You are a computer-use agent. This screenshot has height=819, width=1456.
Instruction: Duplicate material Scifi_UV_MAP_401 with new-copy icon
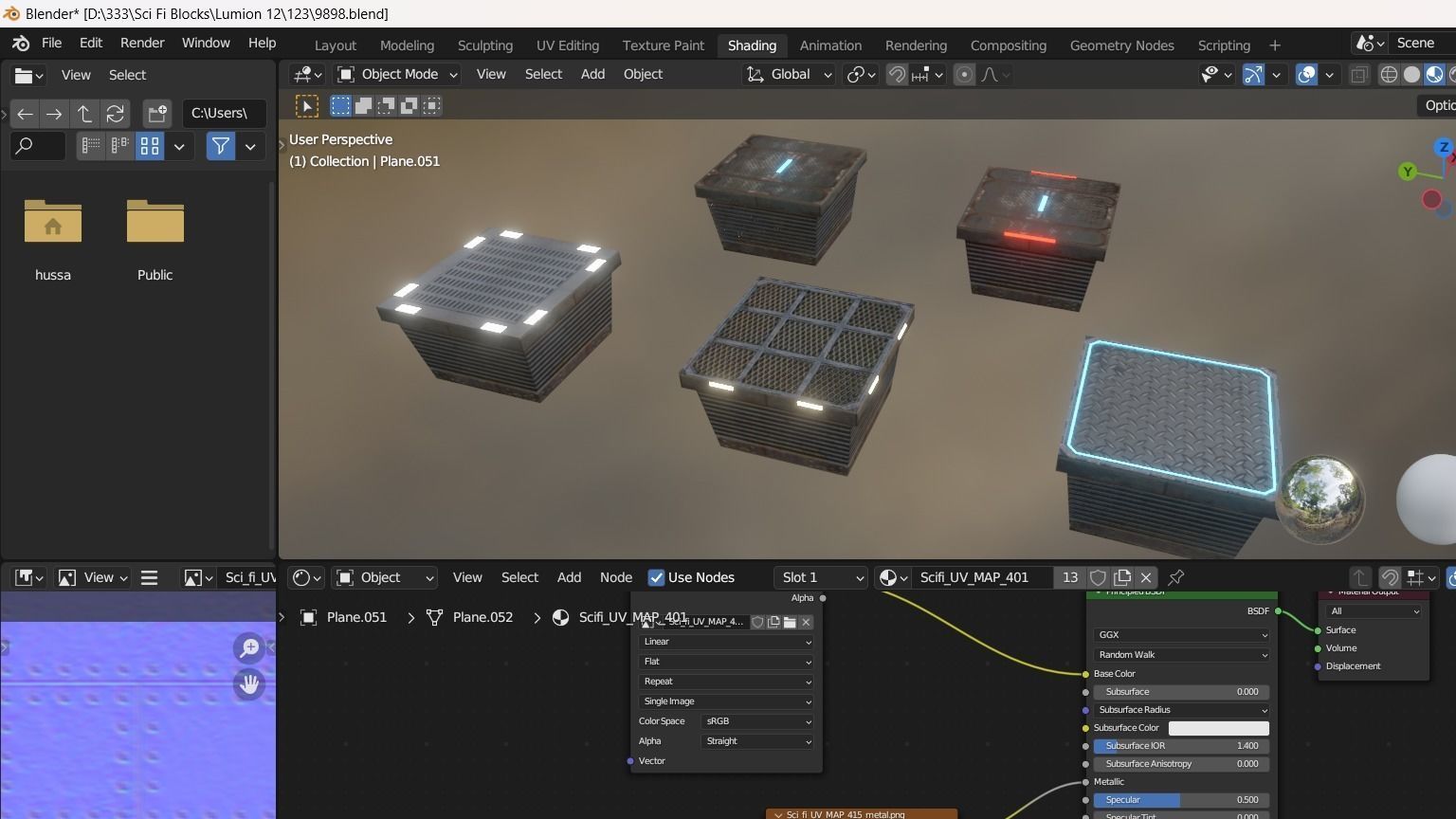tap(1122, 577)
